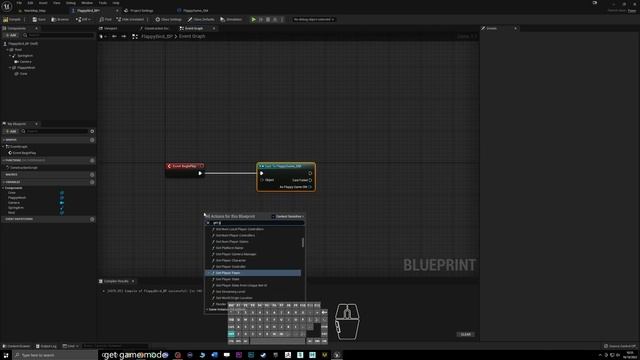The image size is (640, 360).
Task: Toggle Camera variable visibility eye
Action: [x=62, y=202]
